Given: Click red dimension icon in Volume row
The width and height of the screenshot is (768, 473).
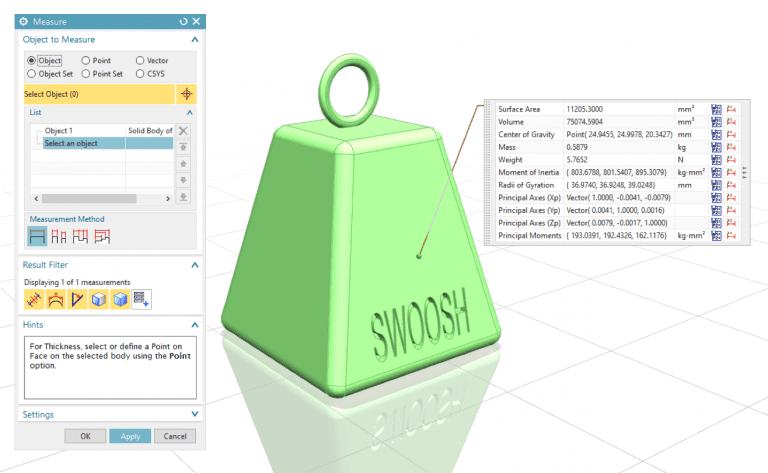Looking at the screenshot, I should click(731, 122).
